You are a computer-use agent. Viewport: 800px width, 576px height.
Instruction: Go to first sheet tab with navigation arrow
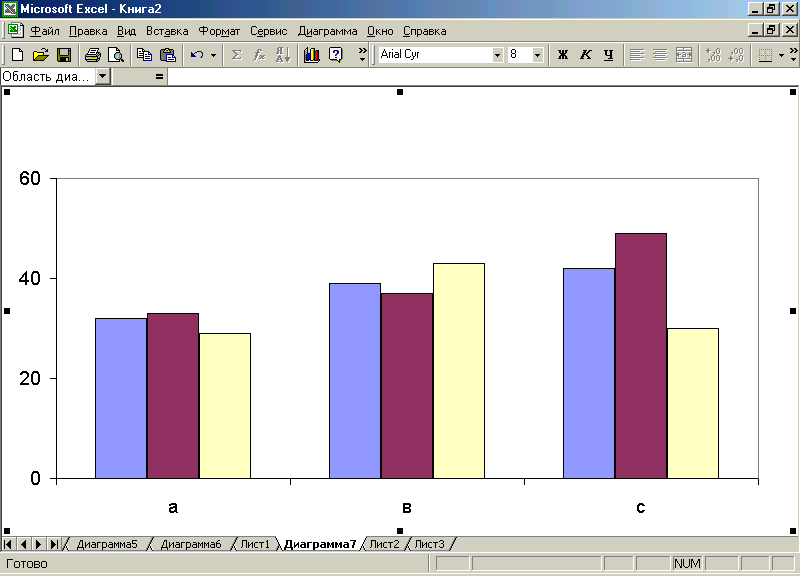click(x=8, y=544)
